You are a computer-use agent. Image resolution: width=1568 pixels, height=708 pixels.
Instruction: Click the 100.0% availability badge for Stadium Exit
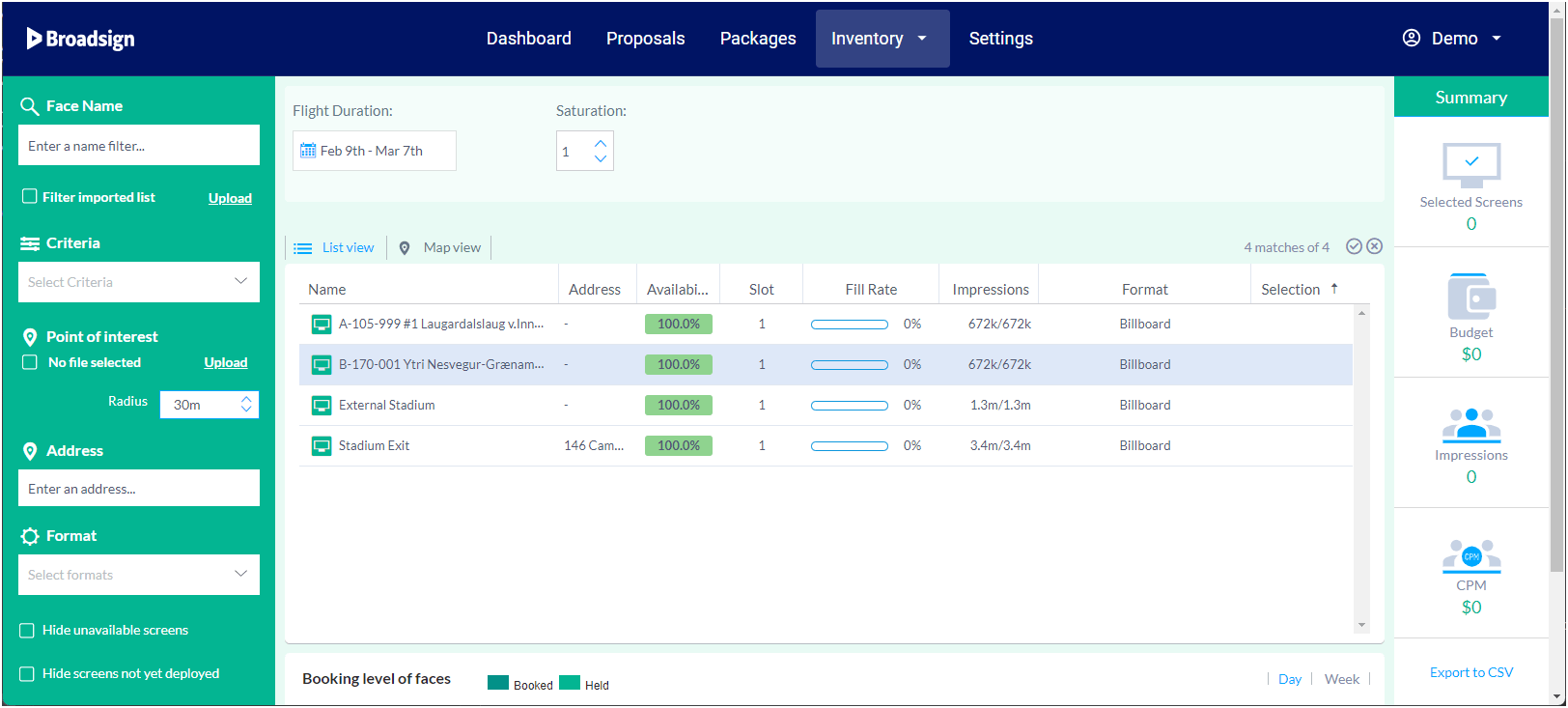click(x=679, y=446)
